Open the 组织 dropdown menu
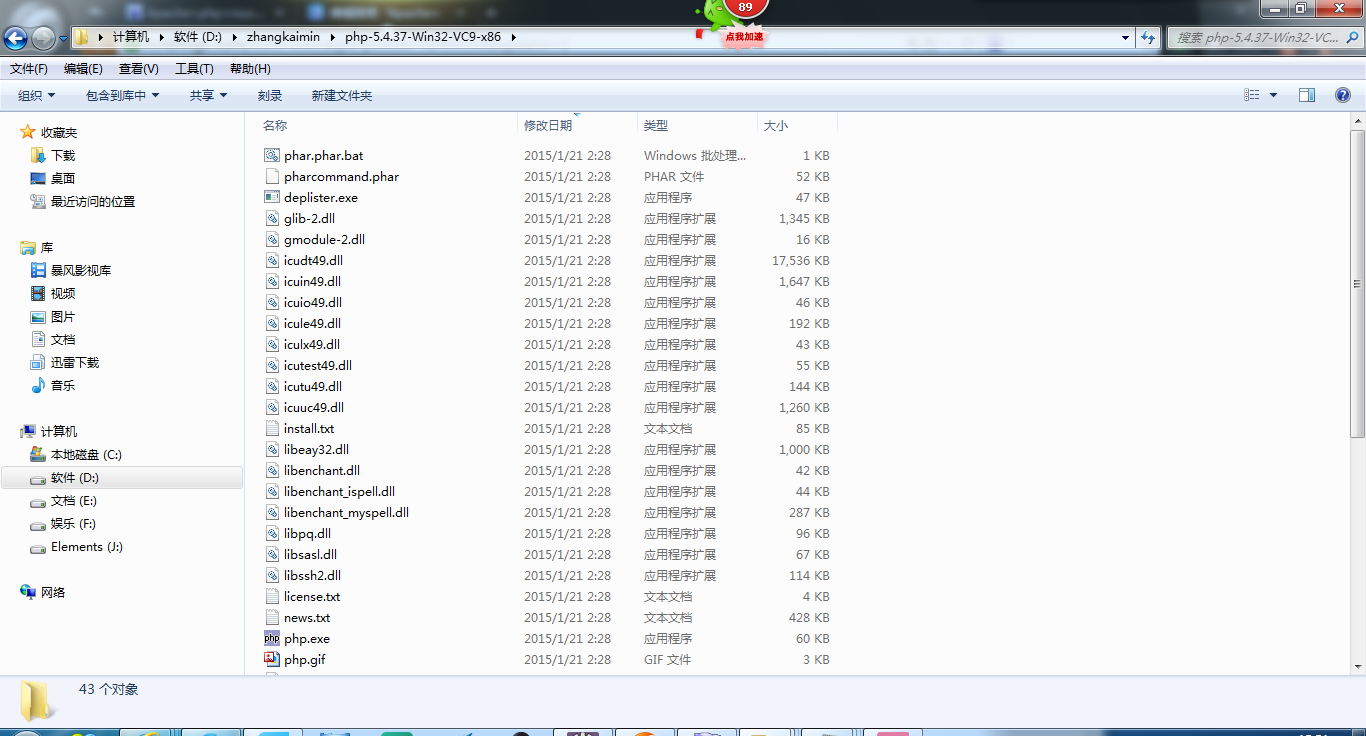The width and height of the screenshot is (1366, 736). (37, 95)
